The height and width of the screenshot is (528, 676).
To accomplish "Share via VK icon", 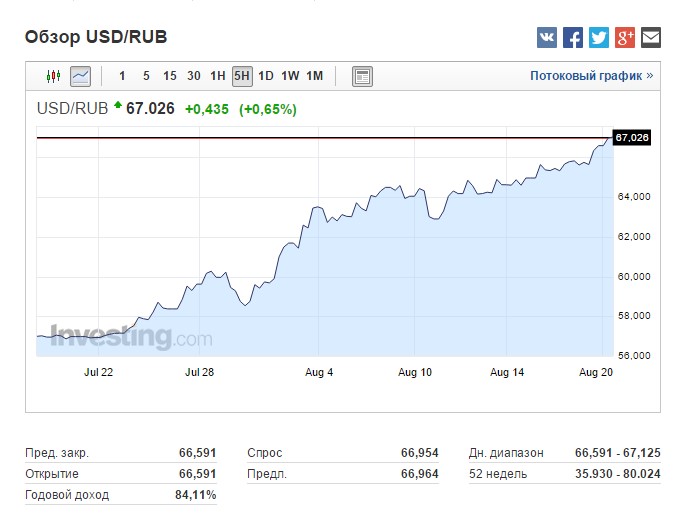I will [x=547, y=38].
